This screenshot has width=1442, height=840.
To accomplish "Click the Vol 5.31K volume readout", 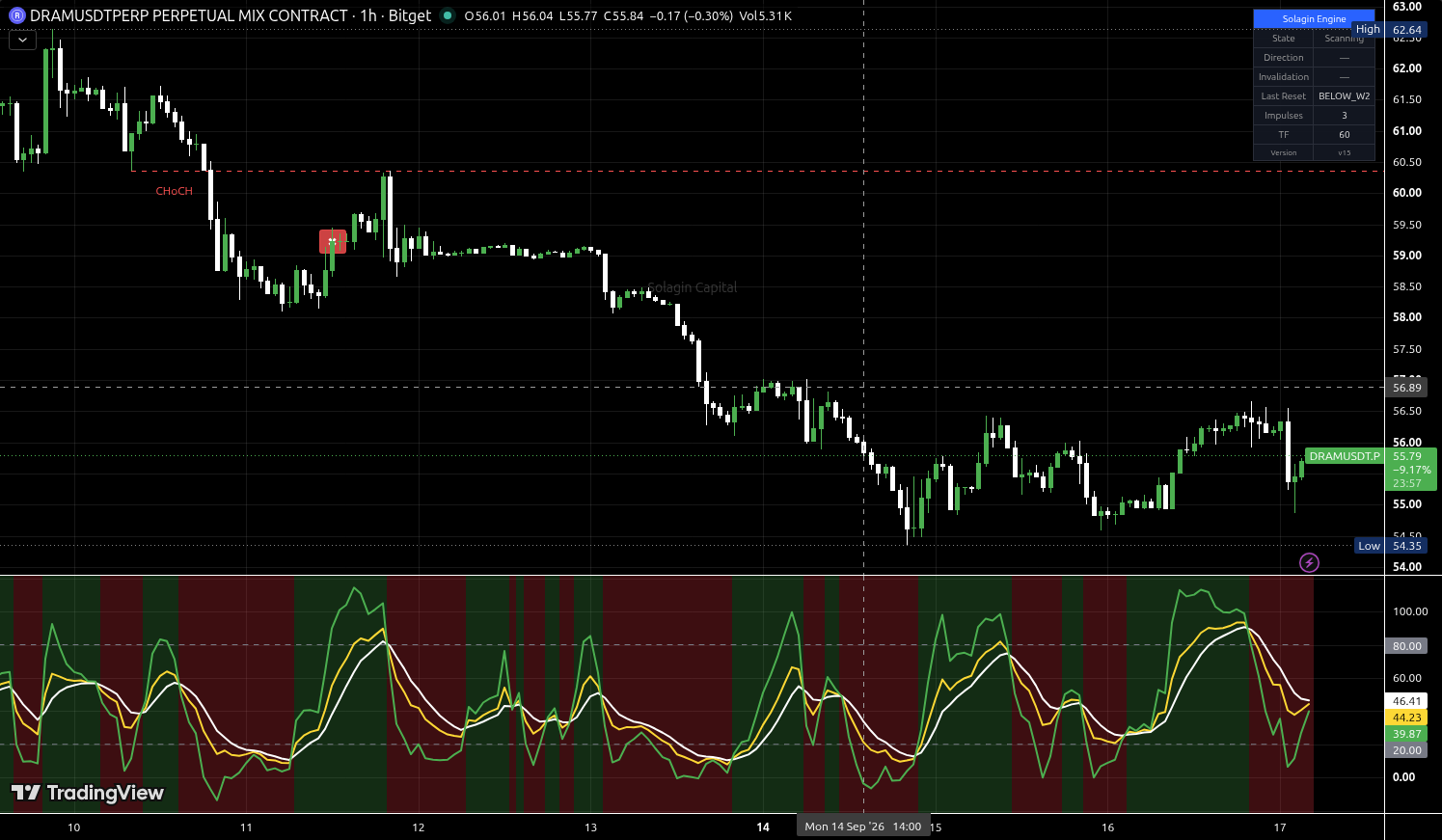I will click(x=765, y=16).
